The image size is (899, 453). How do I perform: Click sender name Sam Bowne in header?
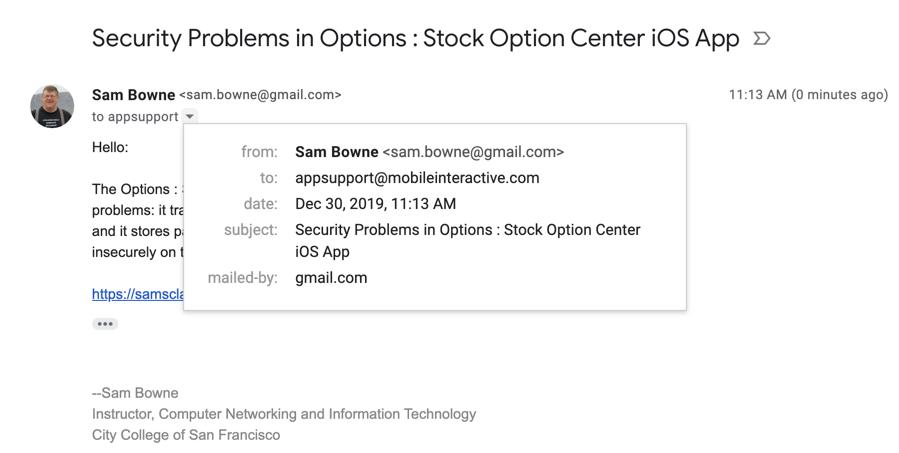pos(133,95)
